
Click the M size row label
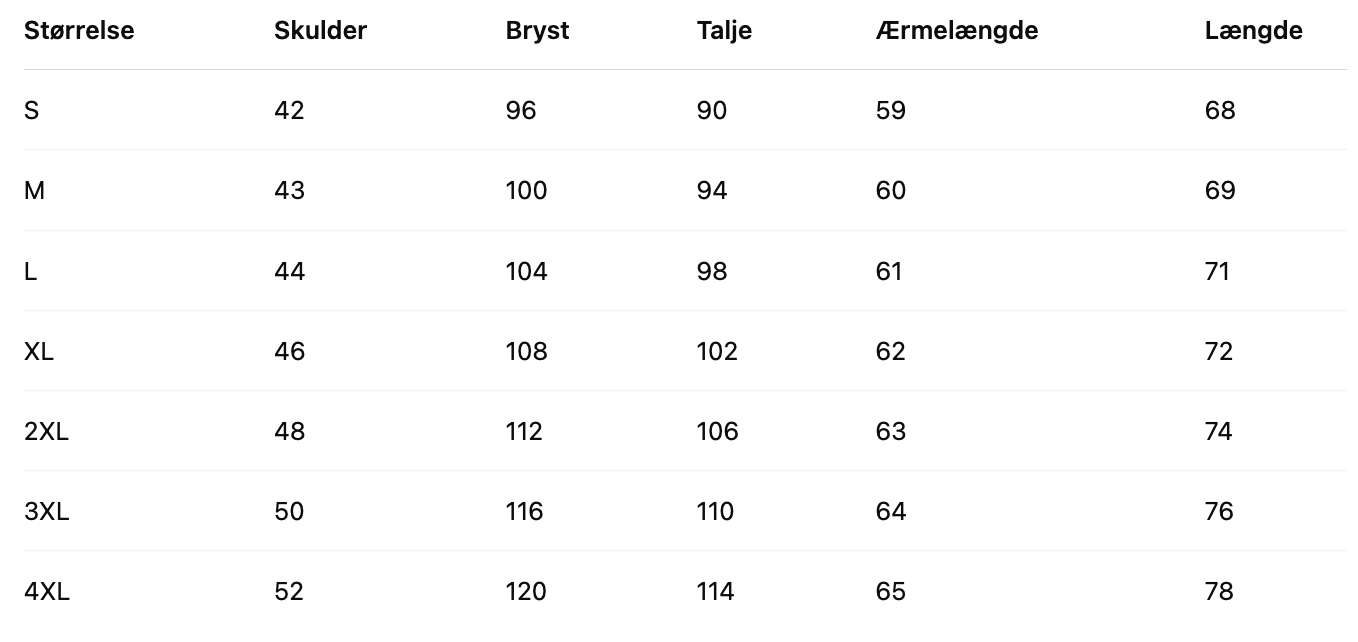pos(34,190)
